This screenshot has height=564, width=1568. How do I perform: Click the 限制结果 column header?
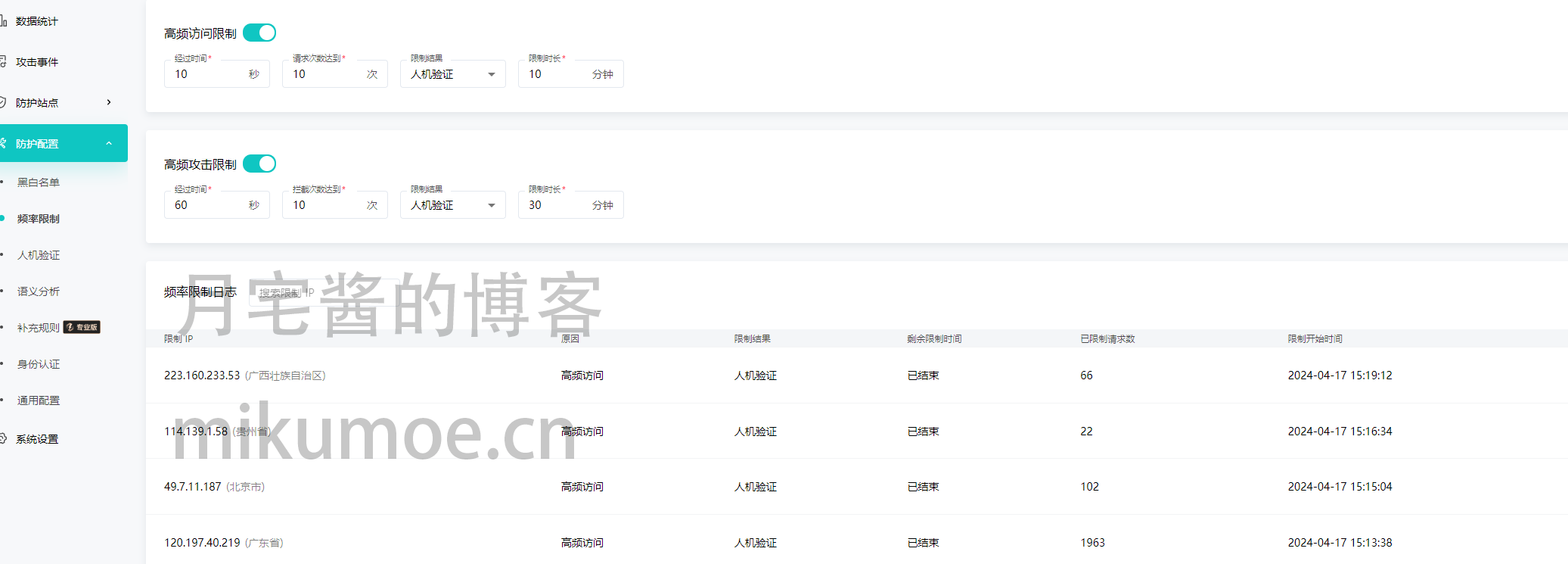click(x=753, y=338)
